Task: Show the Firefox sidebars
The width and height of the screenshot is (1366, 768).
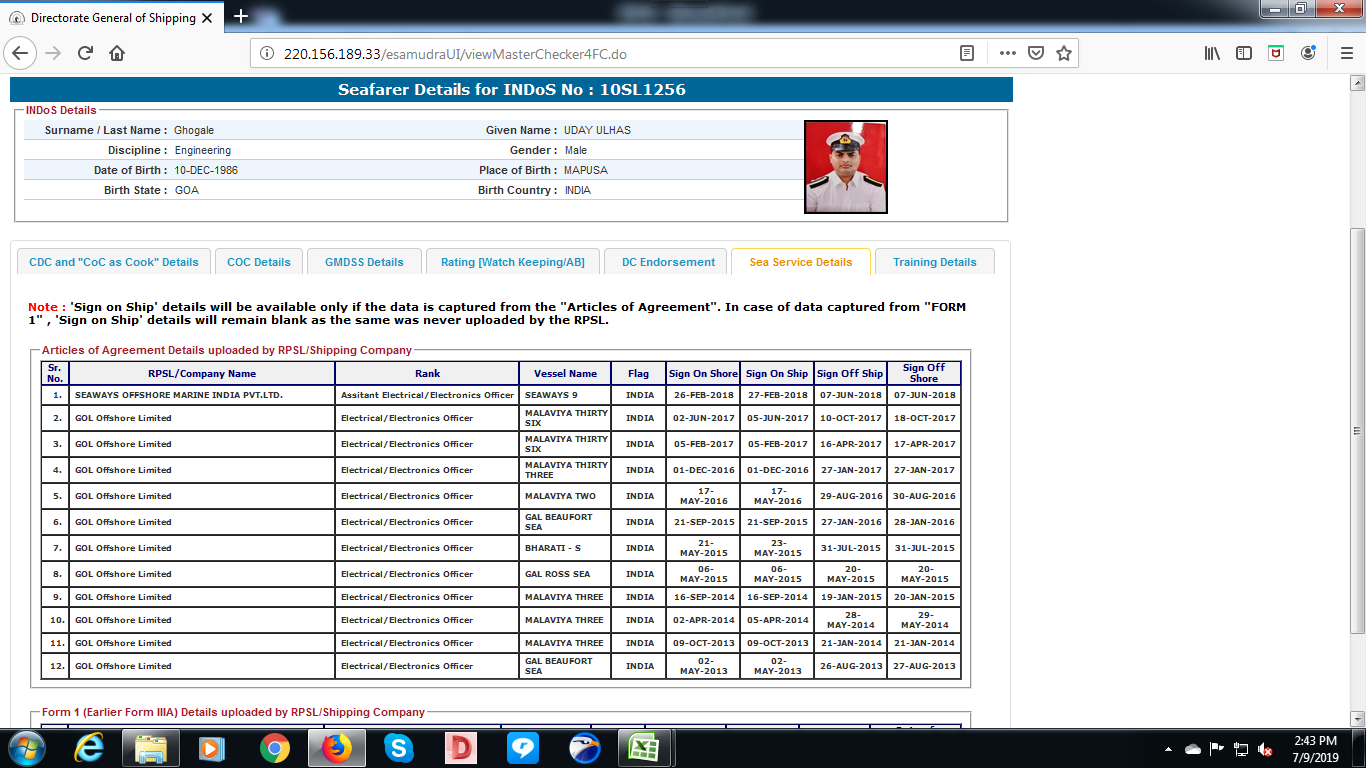Action: point(1243,53)
